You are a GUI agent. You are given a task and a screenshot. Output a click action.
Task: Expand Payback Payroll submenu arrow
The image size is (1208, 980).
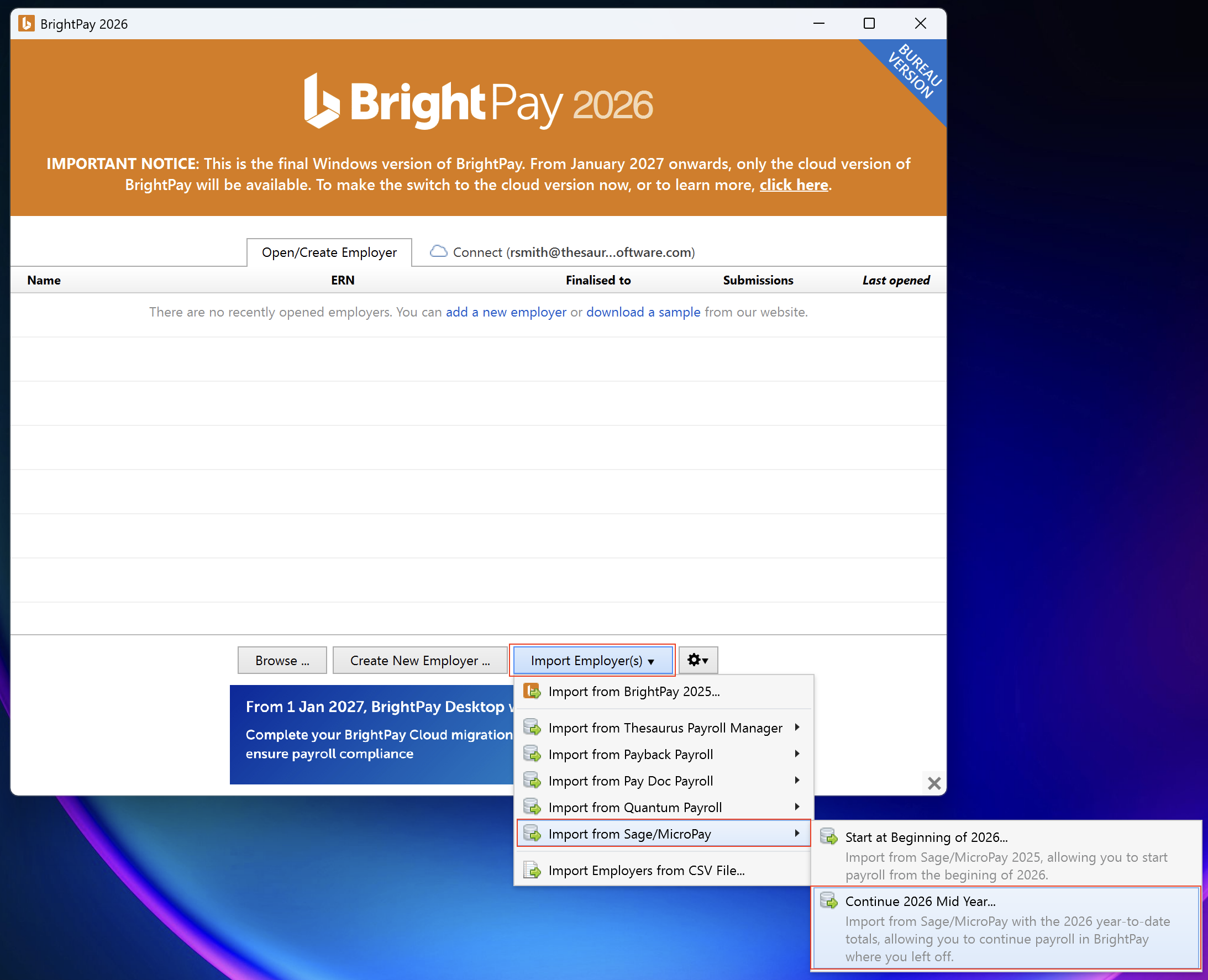[x=797, y=754]
